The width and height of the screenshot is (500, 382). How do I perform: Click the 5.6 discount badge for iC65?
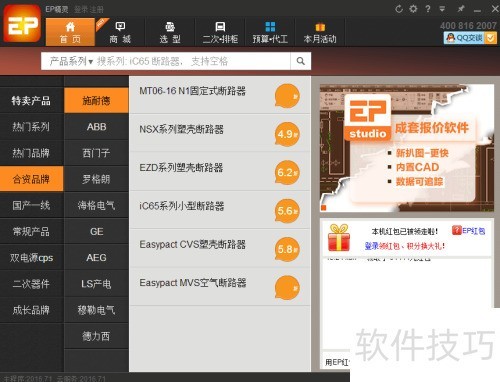point(287,211)
